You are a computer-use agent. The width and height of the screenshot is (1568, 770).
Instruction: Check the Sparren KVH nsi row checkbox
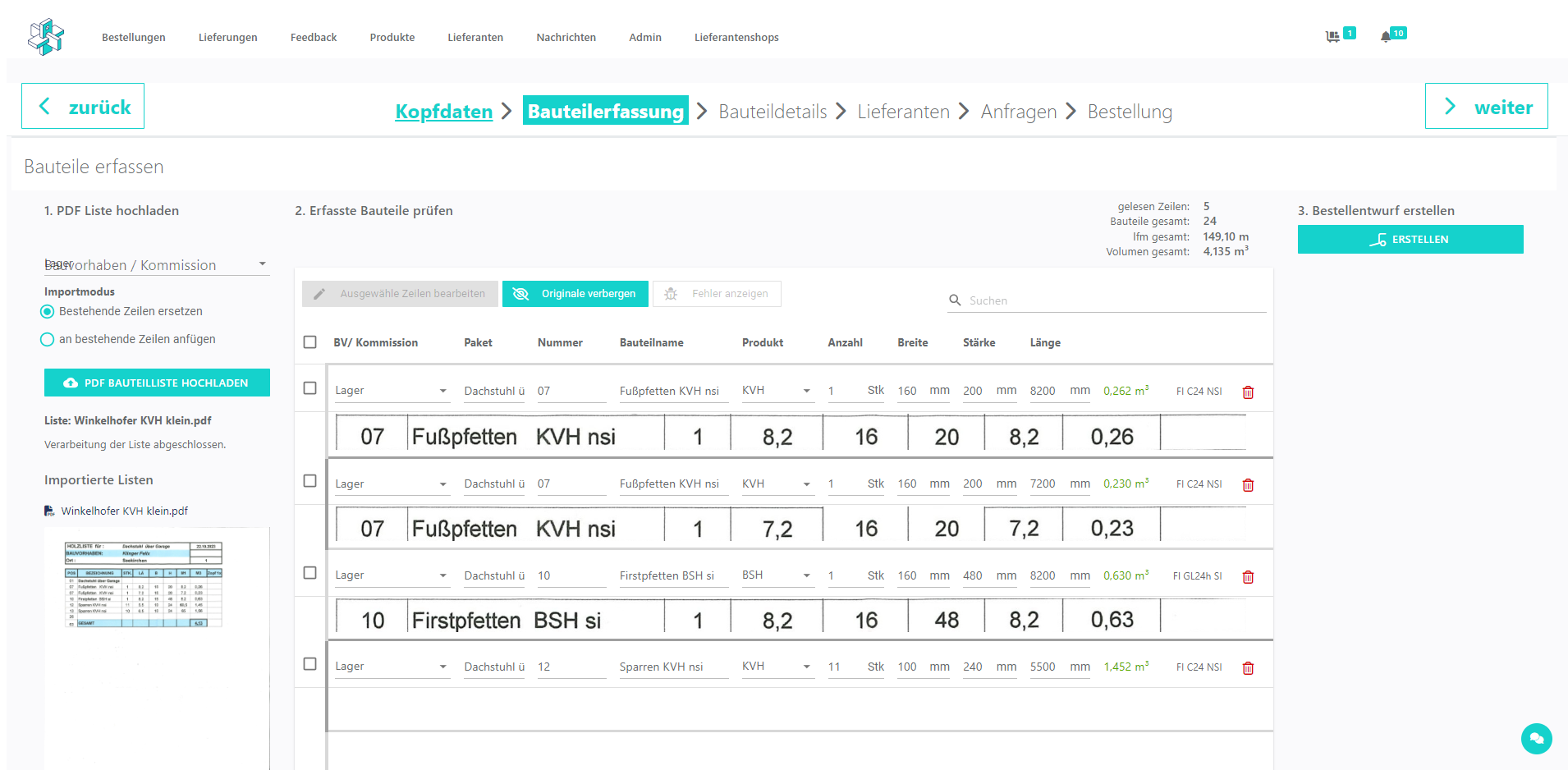click(x=309, y=664)
